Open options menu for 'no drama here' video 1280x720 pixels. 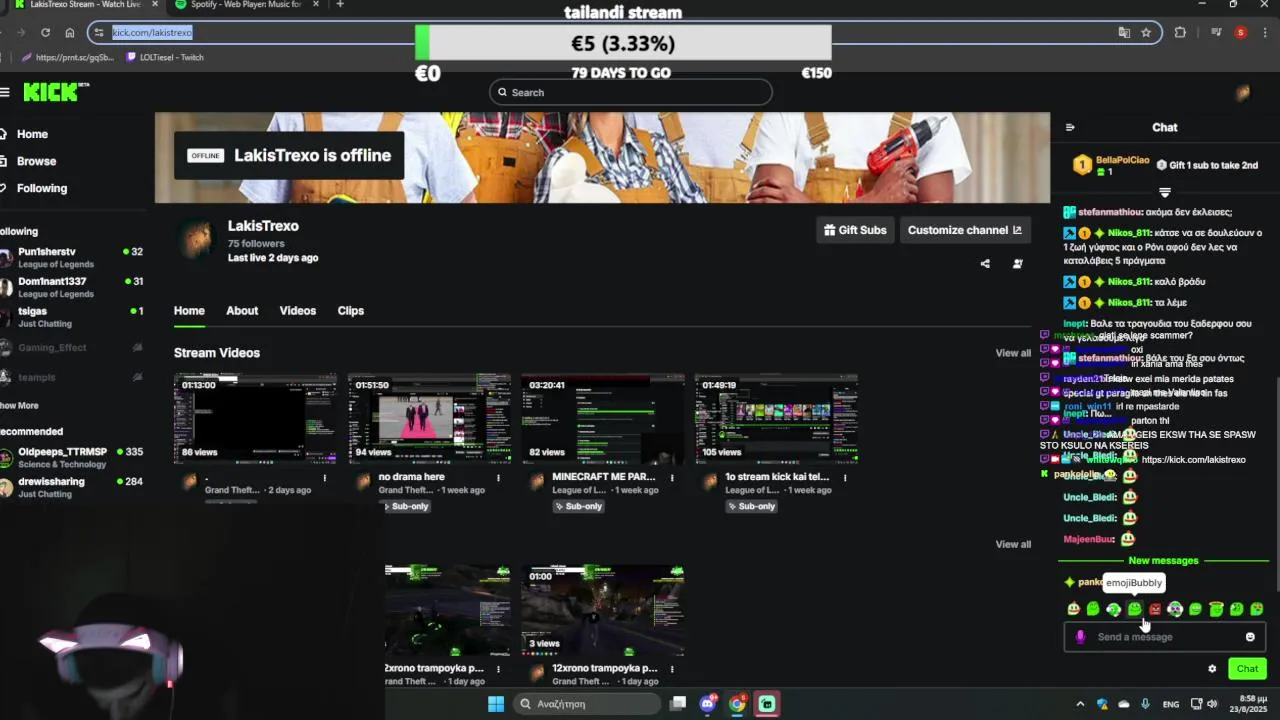point(498,477)
